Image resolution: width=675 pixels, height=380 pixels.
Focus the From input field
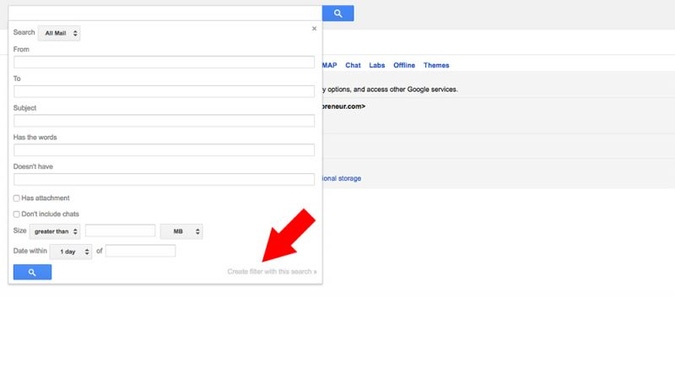click(164, 62)
